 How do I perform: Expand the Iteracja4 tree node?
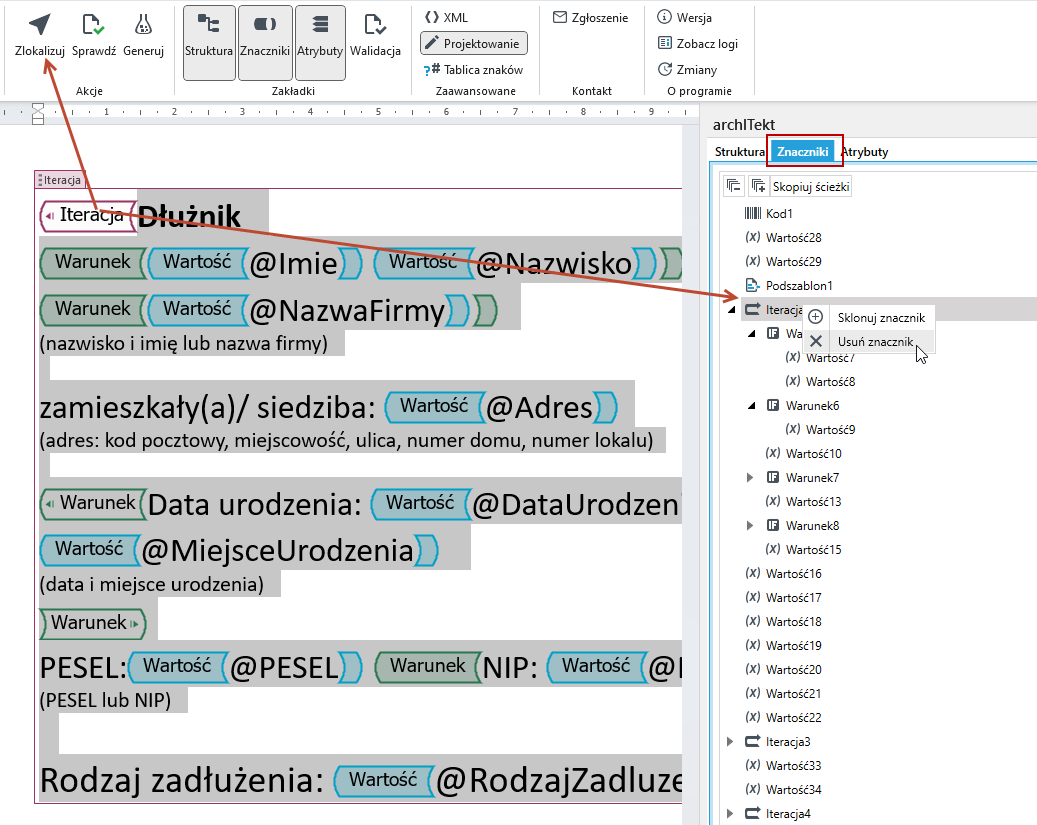730,814
